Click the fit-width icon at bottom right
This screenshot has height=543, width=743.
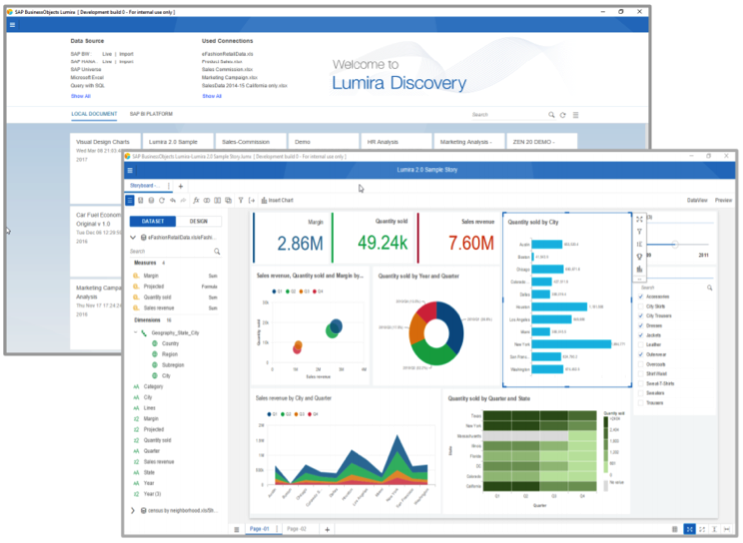click(727, 529)
